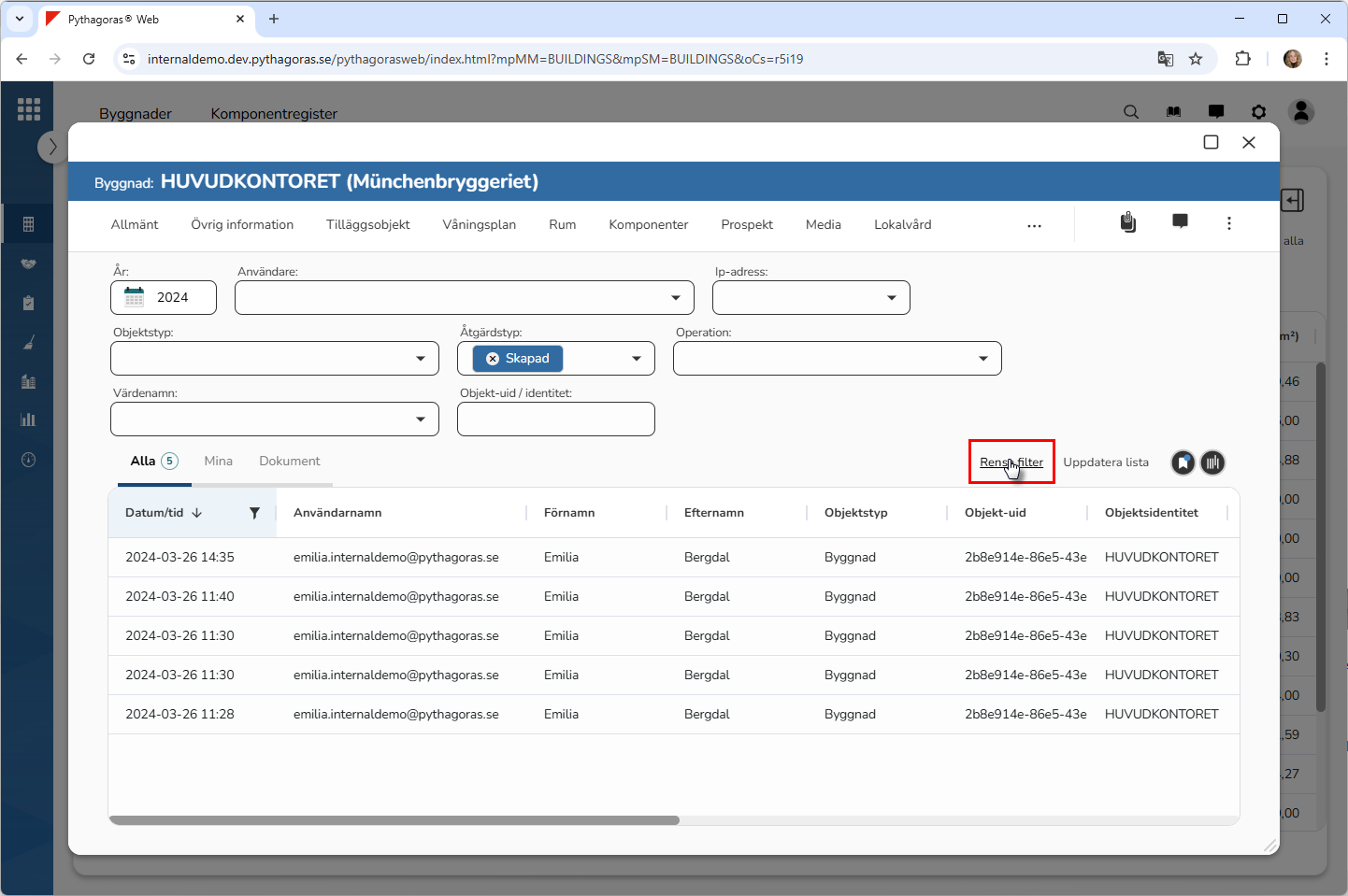Expand the Användare dropdown

point(675,298)
